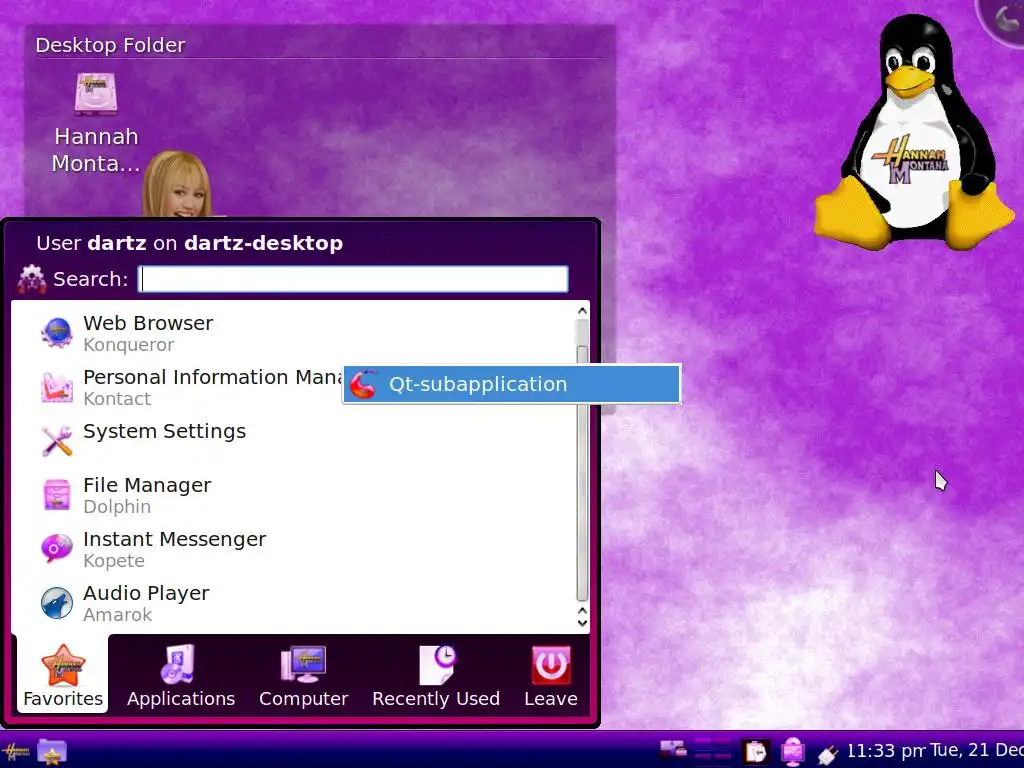The image size is (1024, 768).
Task: Click the Hannah Montana kickoff launcher button
Action: [16, 752]
